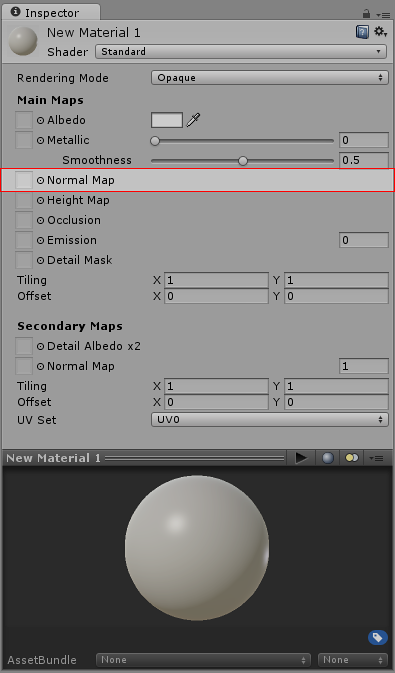Click the UV Set label

tap(36, 420)
